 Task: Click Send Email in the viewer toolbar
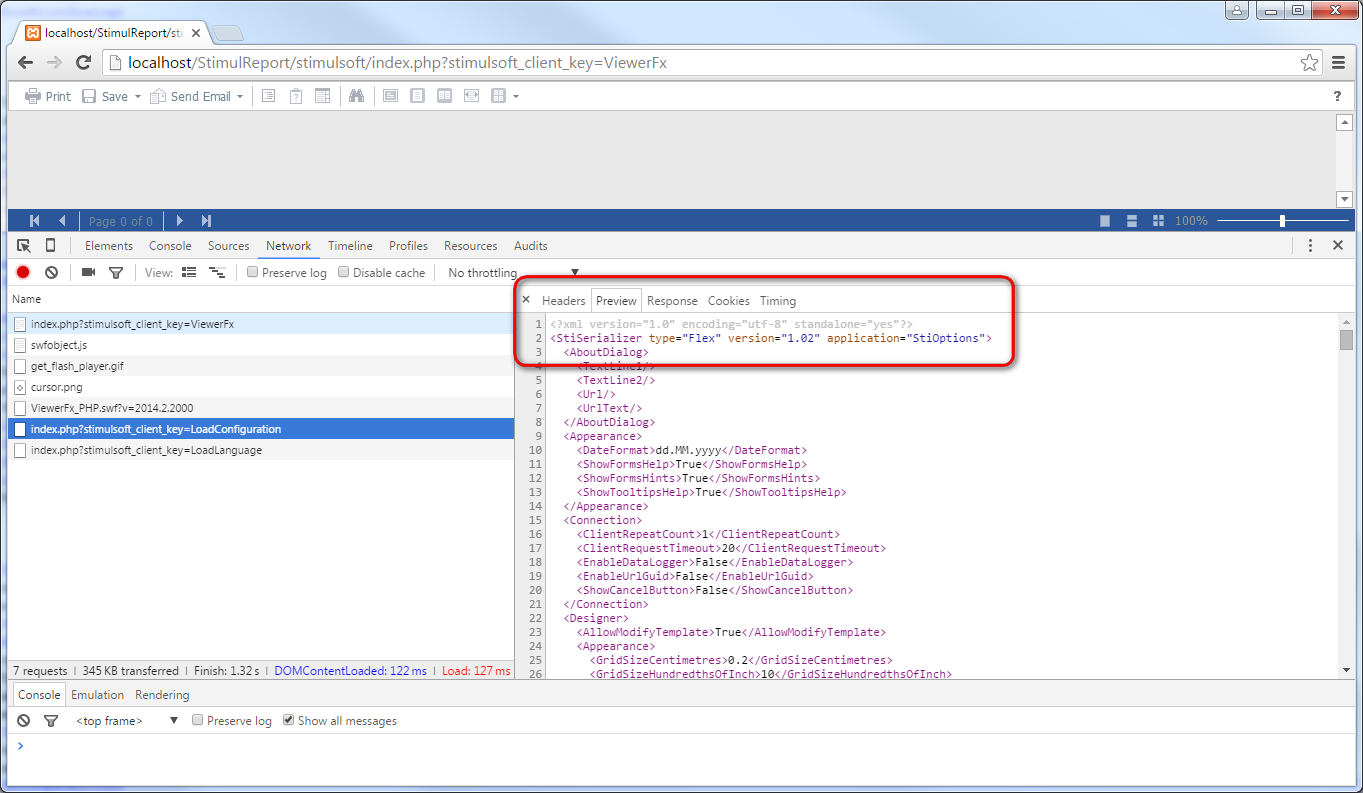click(190, 96)
